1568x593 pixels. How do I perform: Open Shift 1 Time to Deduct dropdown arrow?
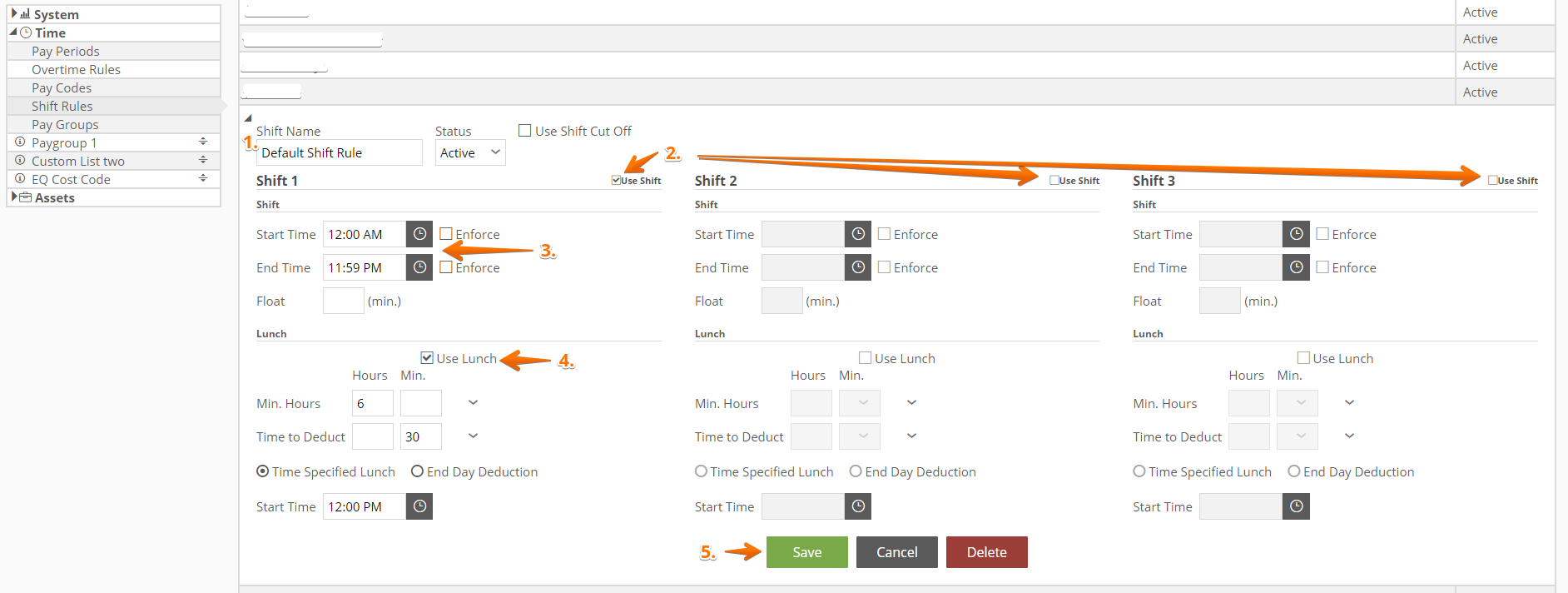[x=473, y=436]
